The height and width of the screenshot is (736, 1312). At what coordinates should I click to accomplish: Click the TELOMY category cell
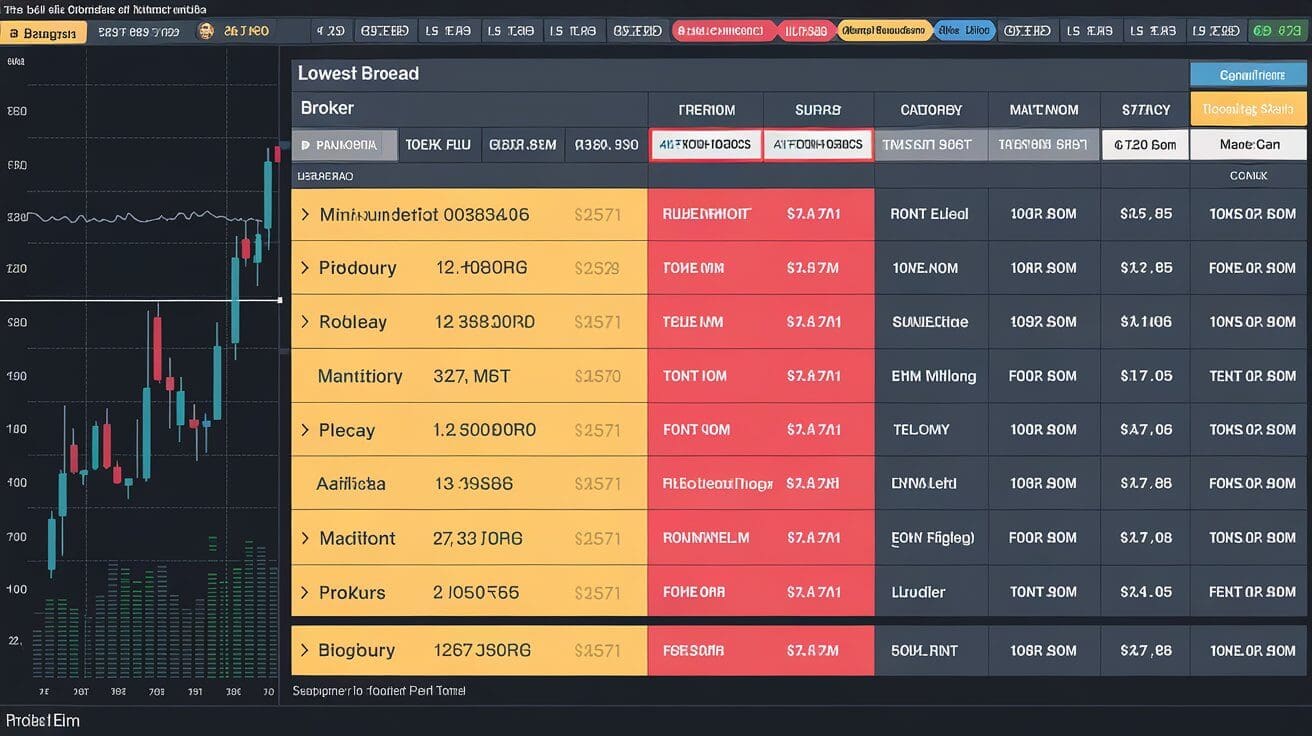[921, 430]
